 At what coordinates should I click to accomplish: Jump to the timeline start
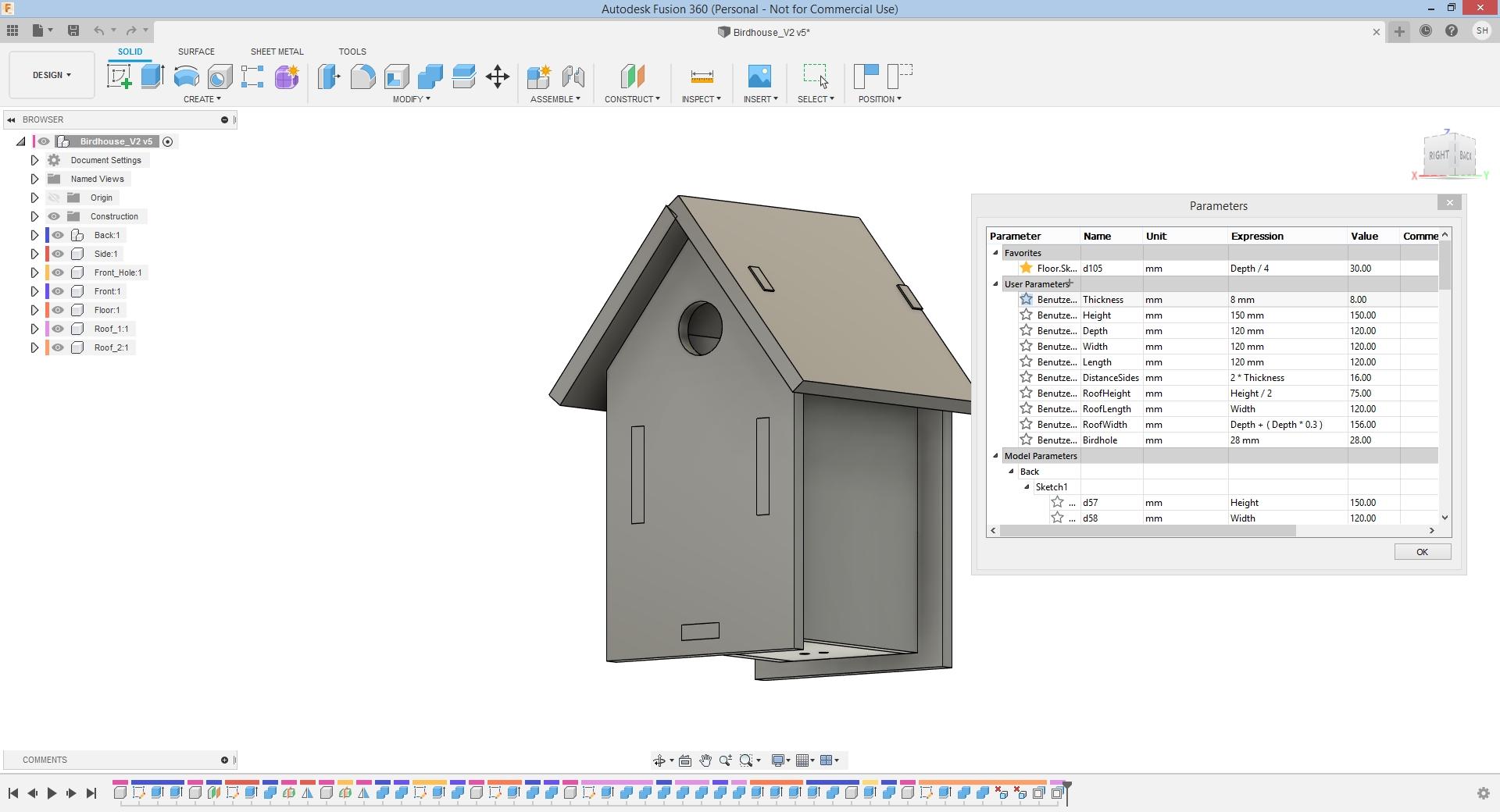tap(13, 793)
